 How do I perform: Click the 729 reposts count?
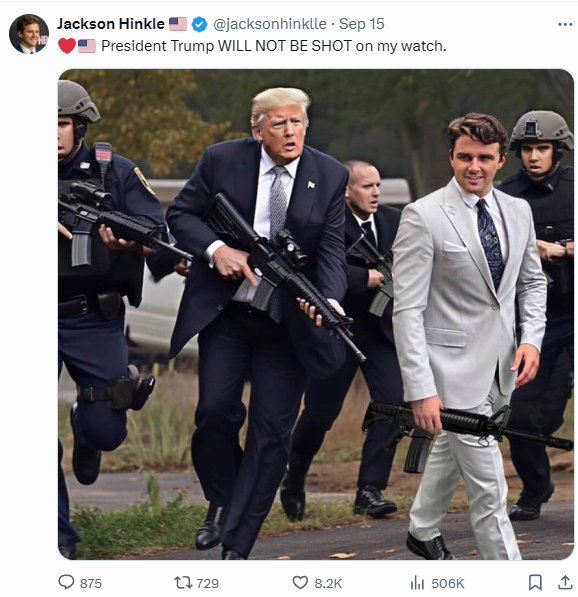pyautogui.click(x=208, y=583)
